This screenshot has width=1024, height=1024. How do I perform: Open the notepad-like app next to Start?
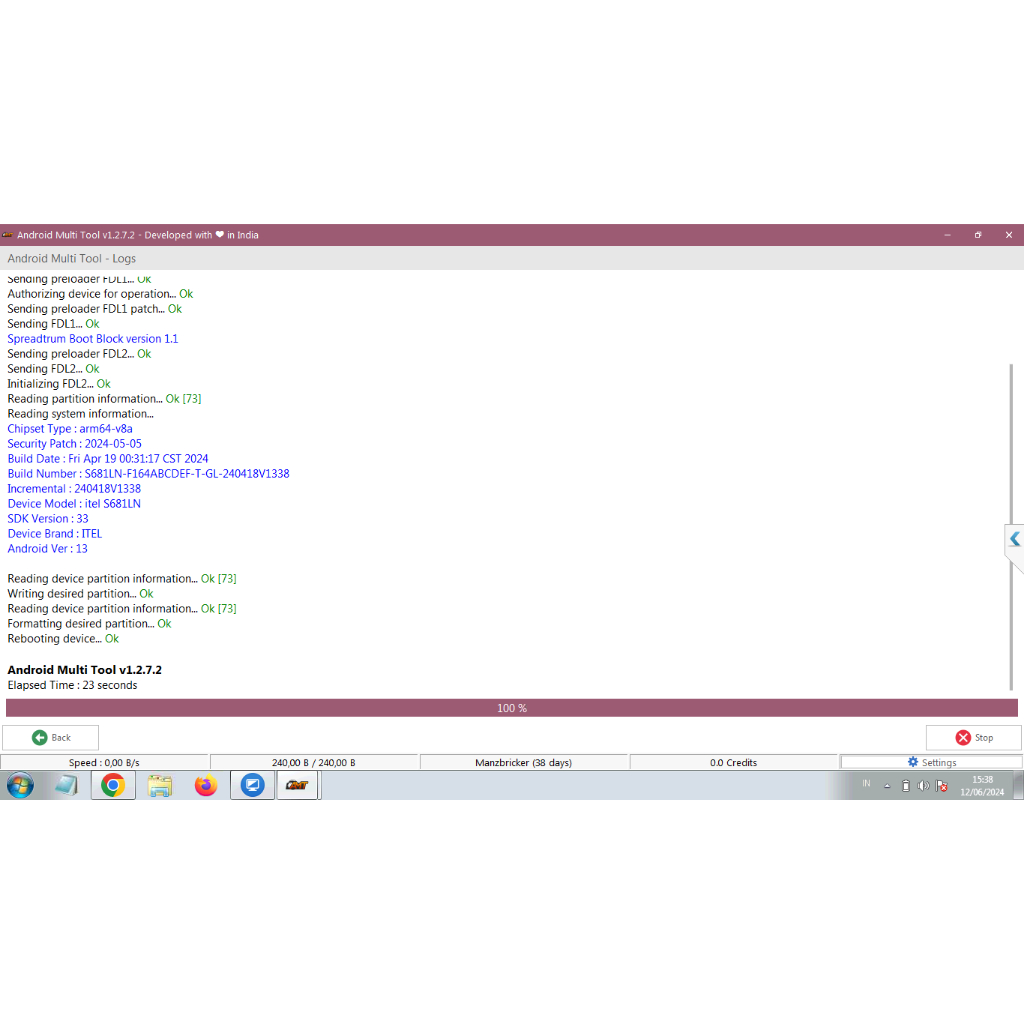pyautogui.click(x=67, y=785)
